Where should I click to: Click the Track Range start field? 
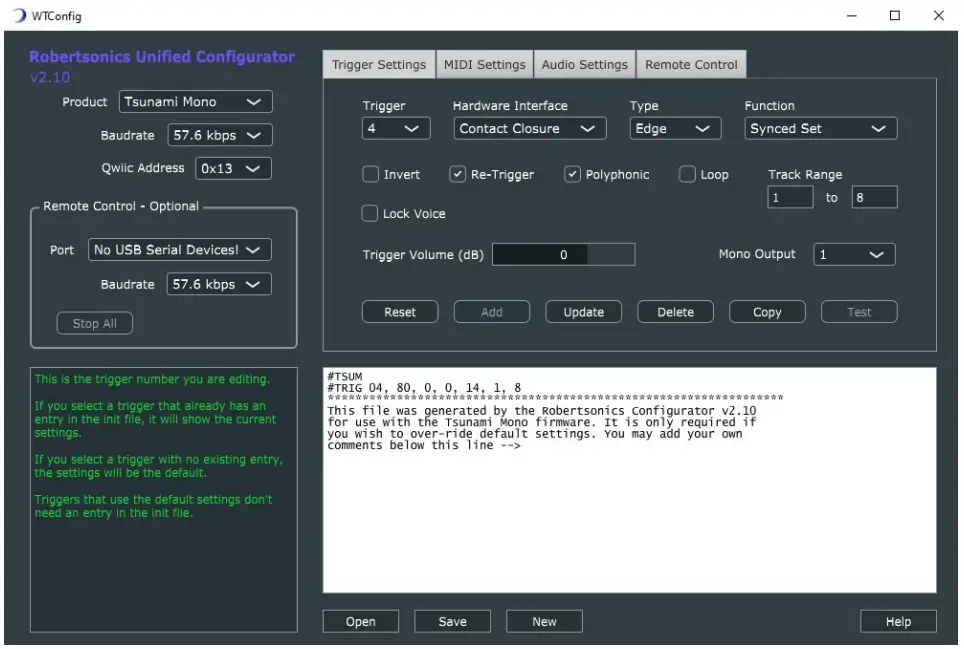[x=790, y=198]
